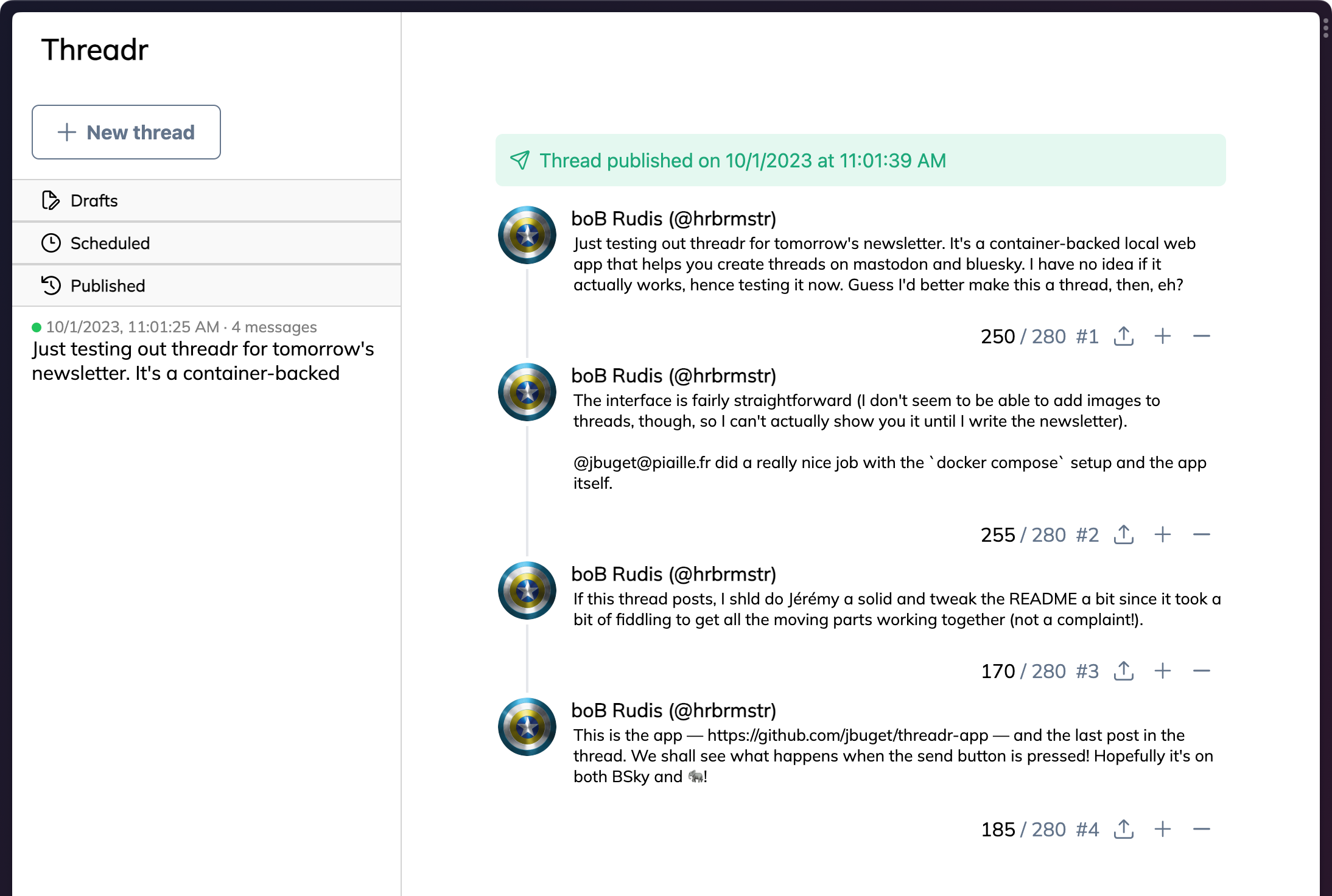Screen dimensions: 1332x896
Task: Select the published thread from 10/1/2023, 11:01:25 AM
Action: coord(206,352)
